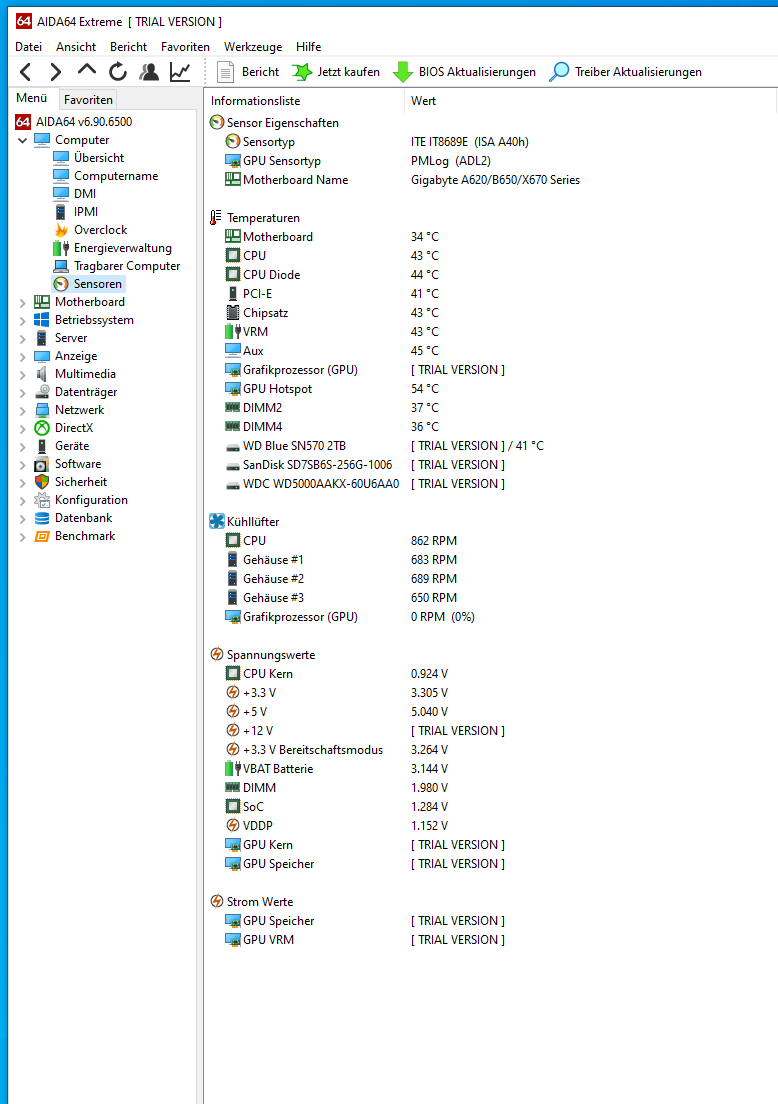Select the Computername tree item
Viewport: 778px width, 1104px height.
pyautogui.click(x=116, y=176)
